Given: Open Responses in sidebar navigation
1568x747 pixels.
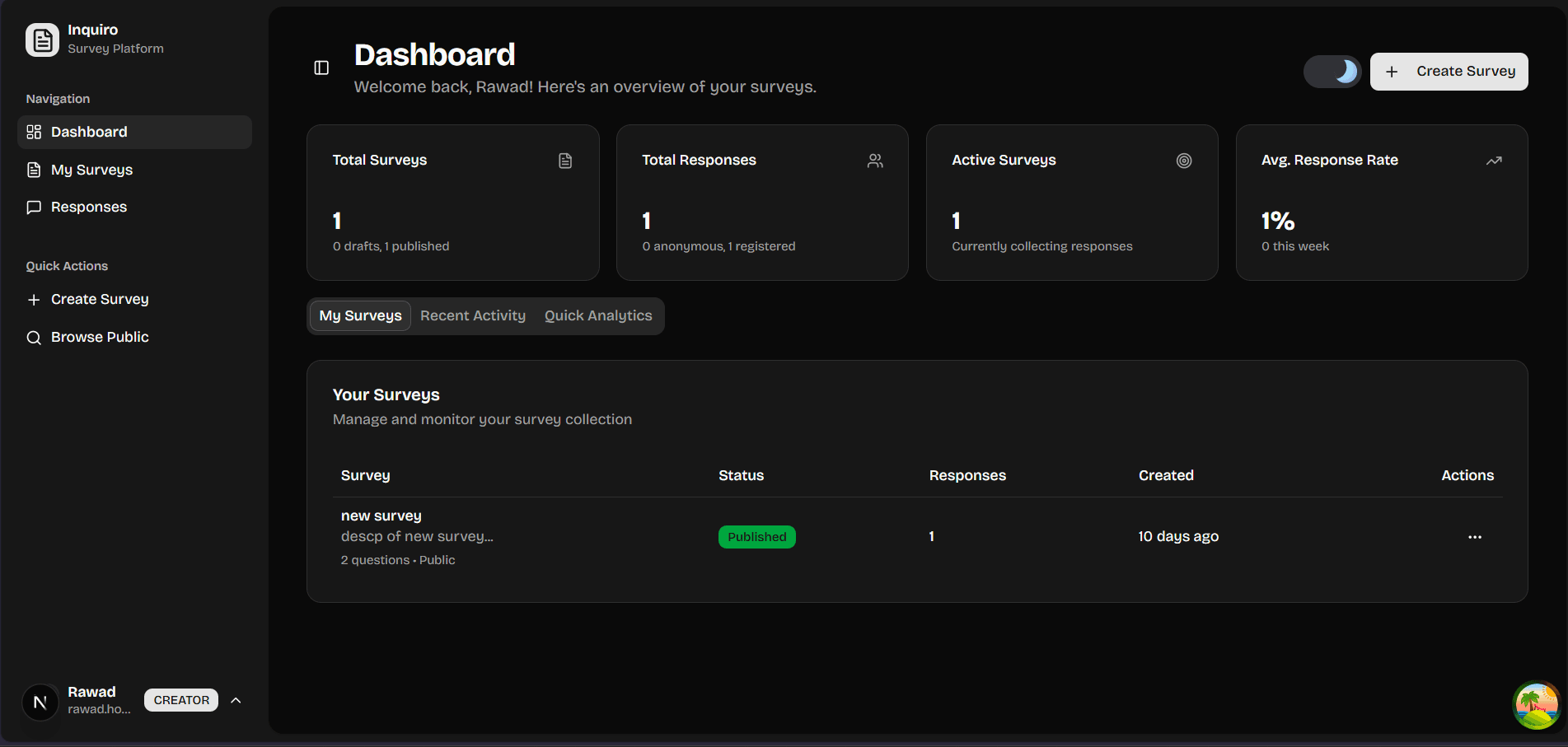Looking at the screenshot, I should click(89, 207).
